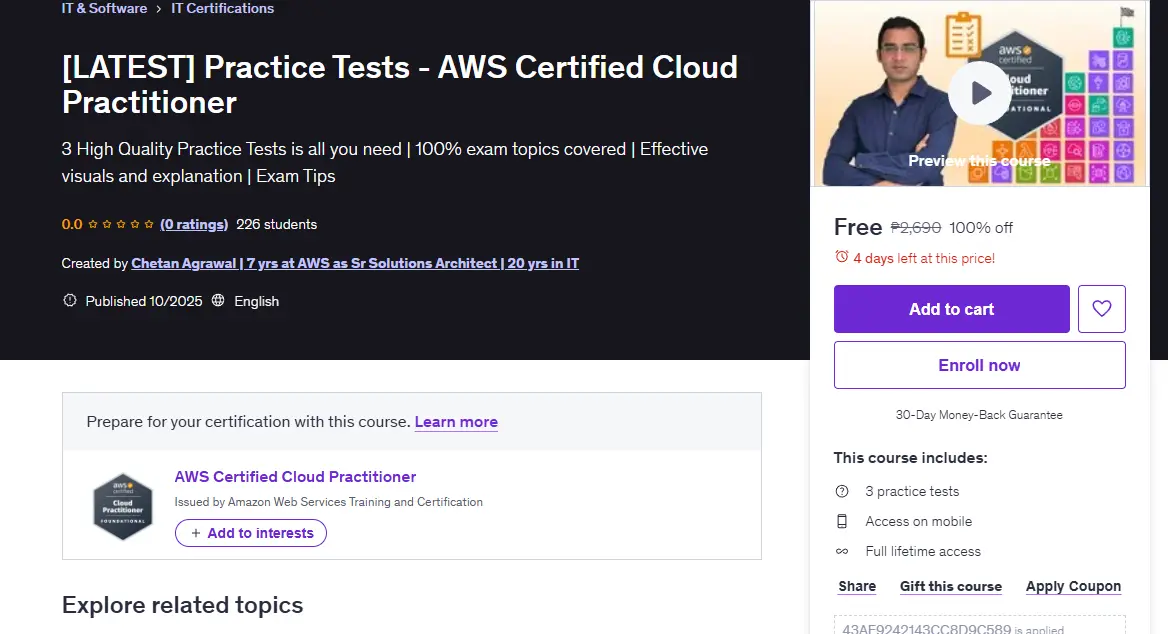Screen dimensions: 1168x634
Task: Click the applied coupon code box
Action: click(x=980, y=625)
